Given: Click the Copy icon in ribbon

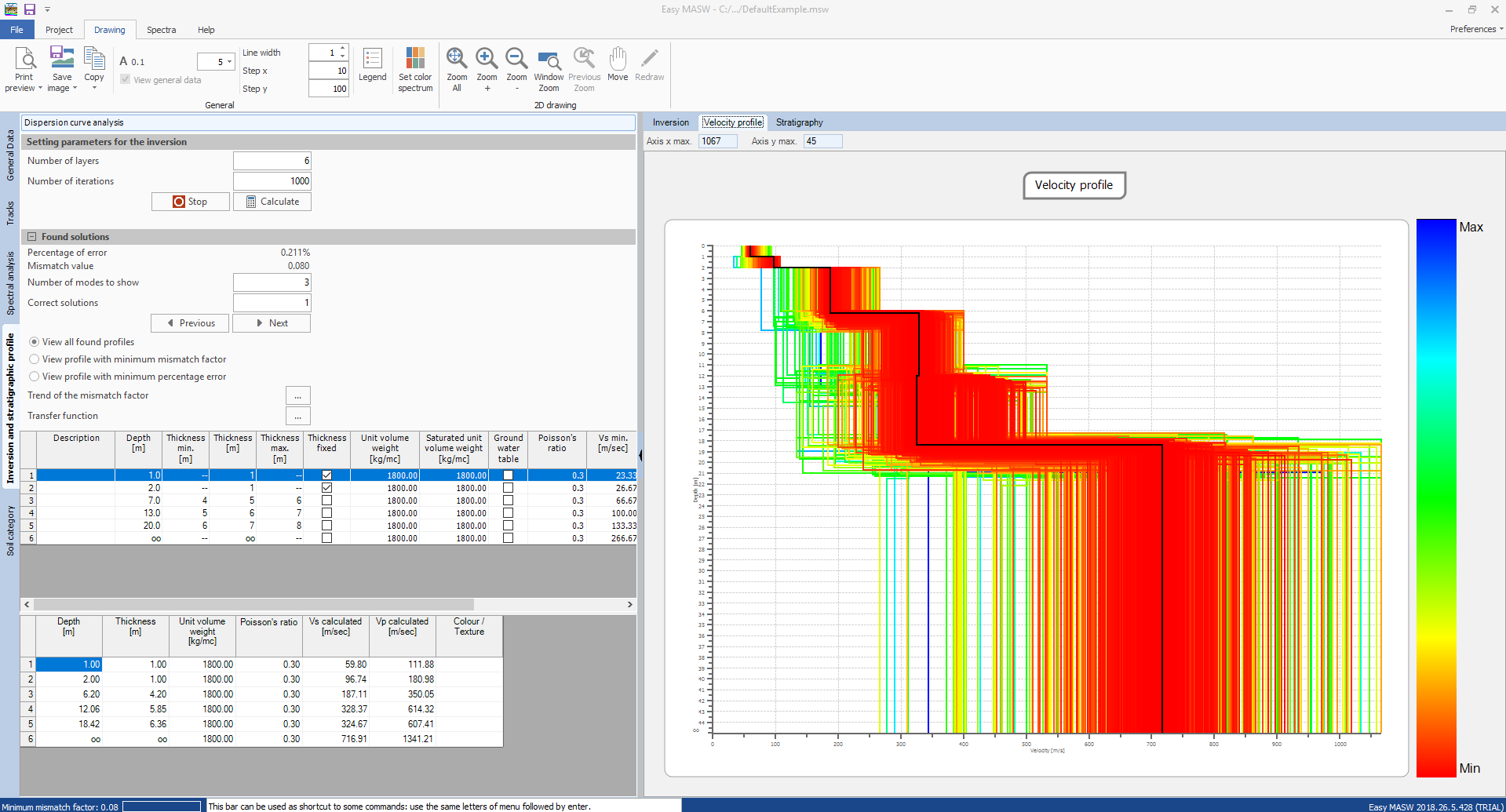Looking at the screenshot, I should 94,59.
